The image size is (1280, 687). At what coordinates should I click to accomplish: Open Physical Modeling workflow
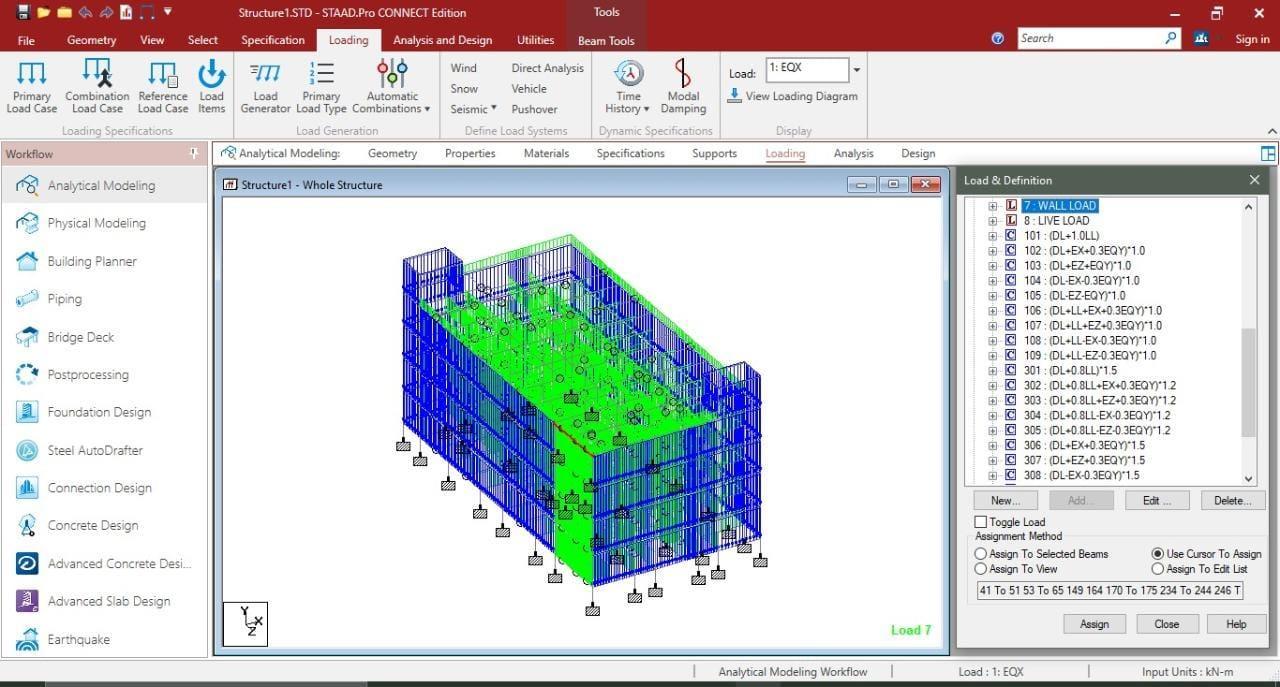click(96, 223)
